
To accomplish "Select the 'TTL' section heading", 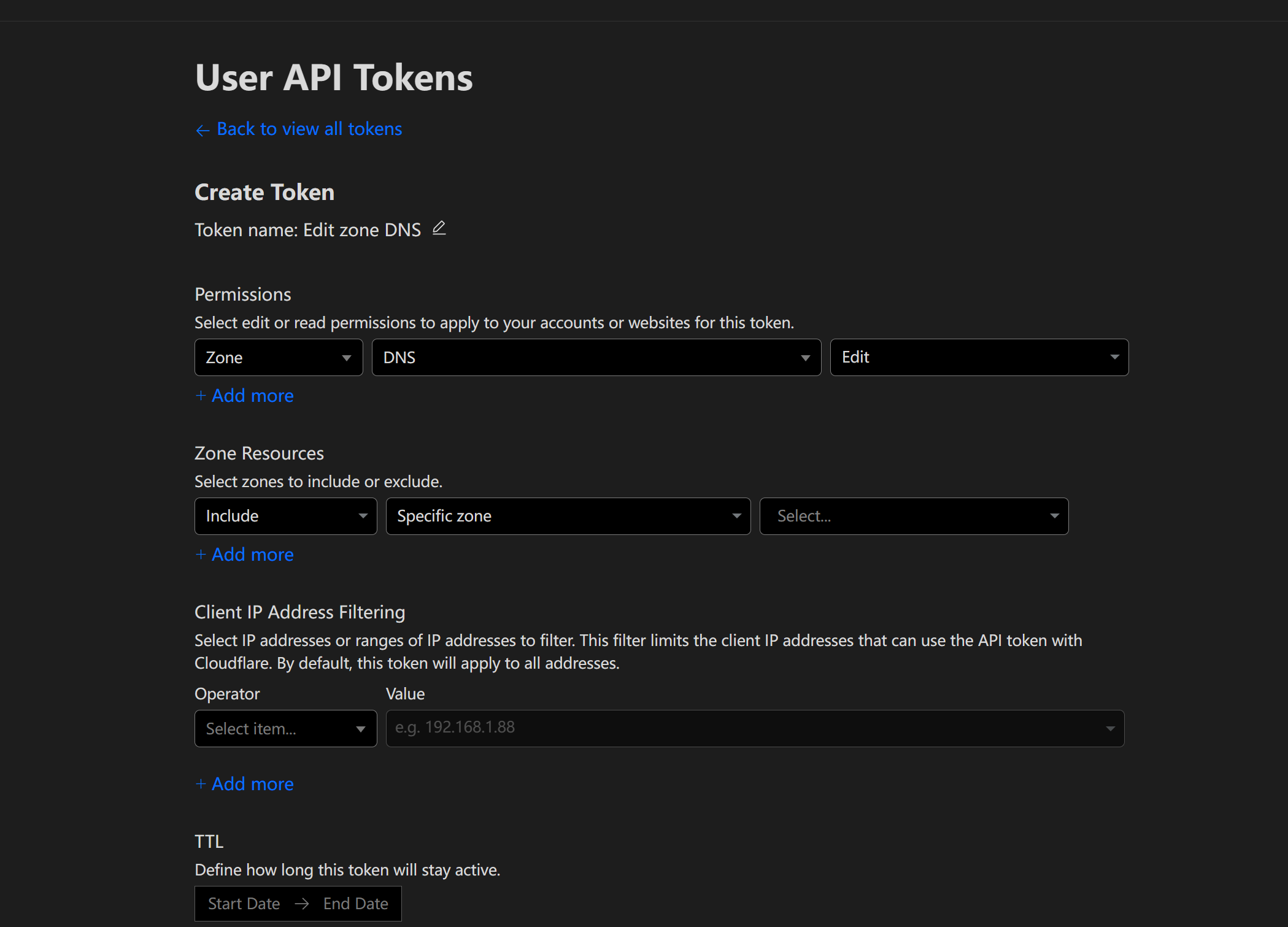I will [209, 841].
